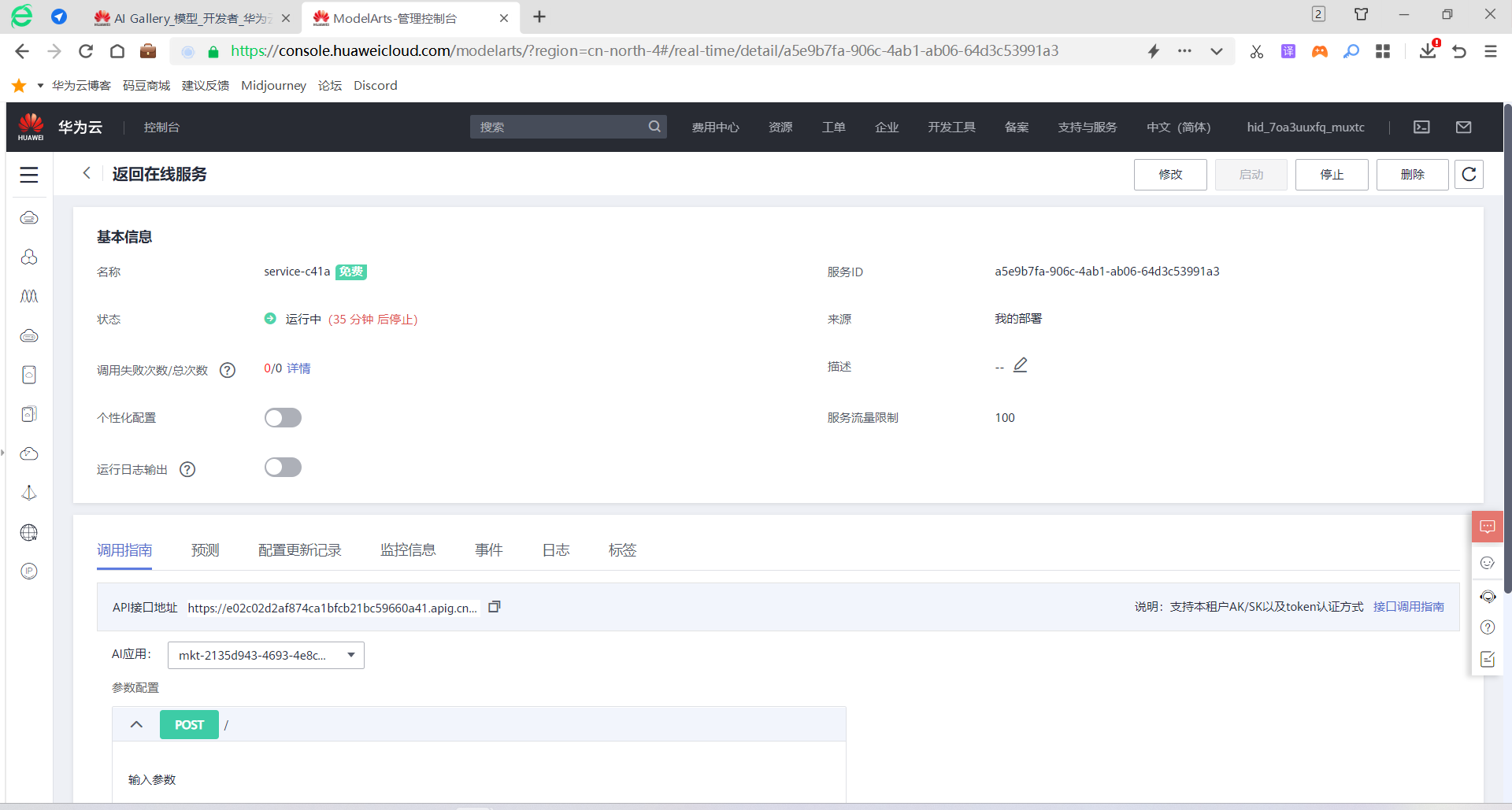Open CloudShell terminal icon in header

1421,127
